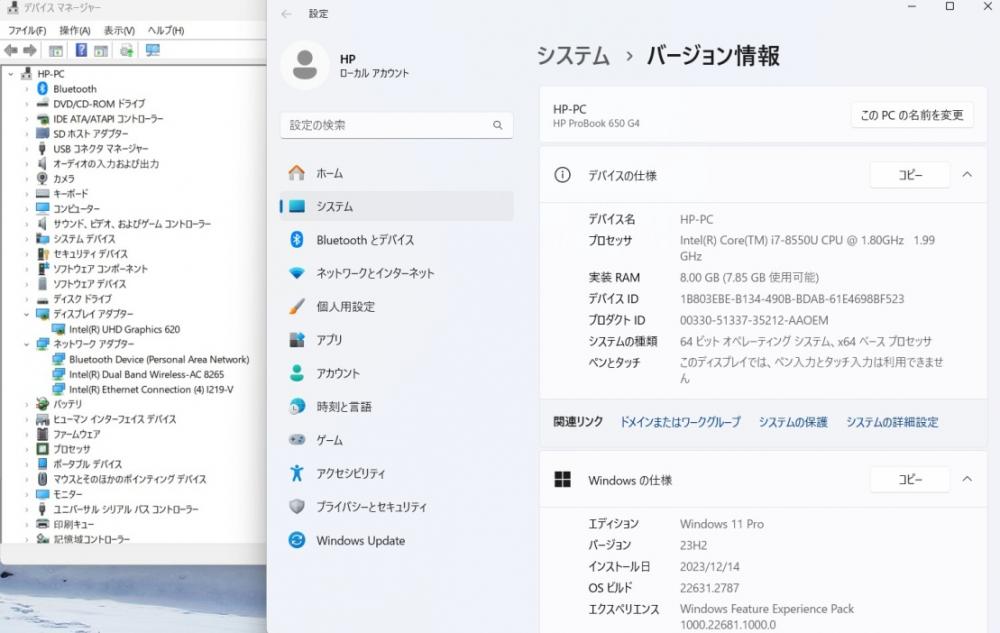Image resolution: width=1000 pixels, height=633 pixels.
Task: Open ドメインまたはワークグループ link
Action: click(680, 422)
